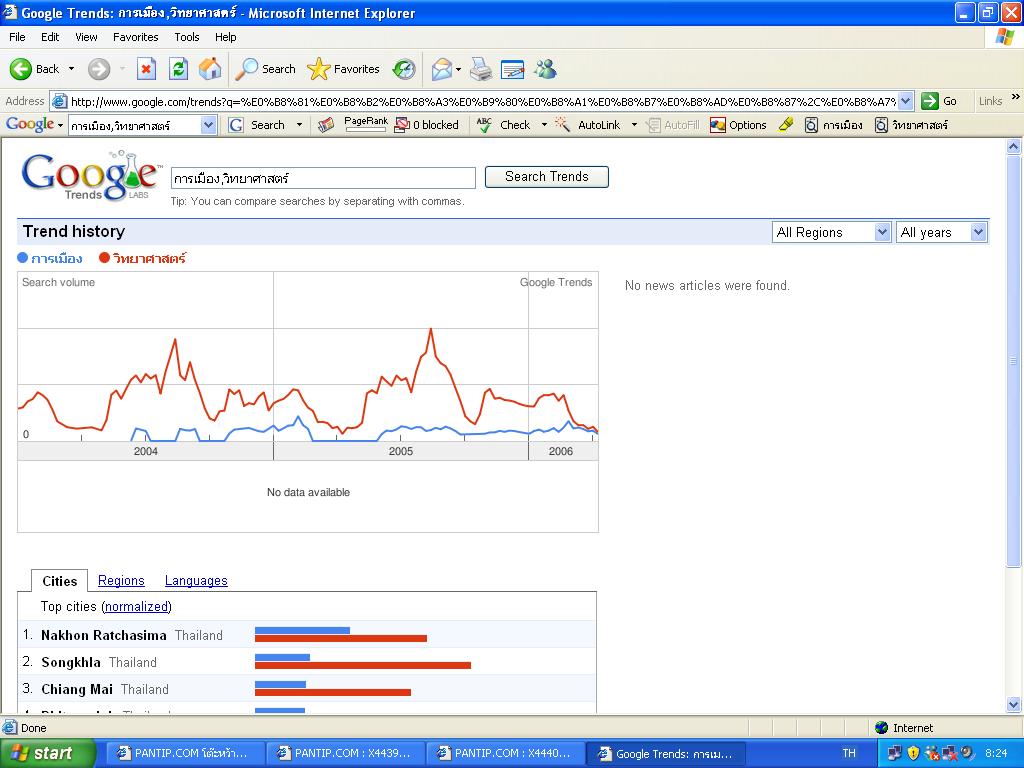Click in the Google Trends search field

click(x=323, y=178)
